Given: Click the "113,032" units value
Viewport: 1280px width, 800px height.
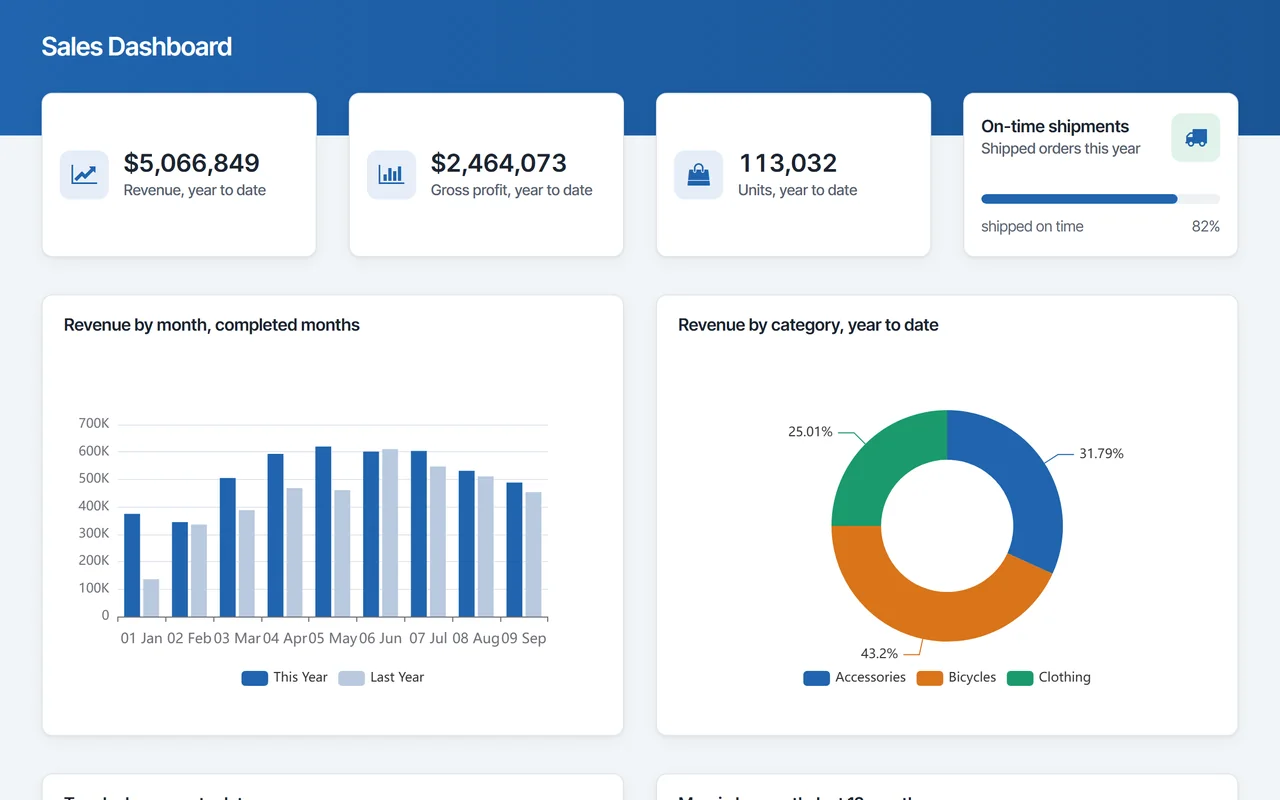Looking at the screenshot, I should tap(788, 163).
